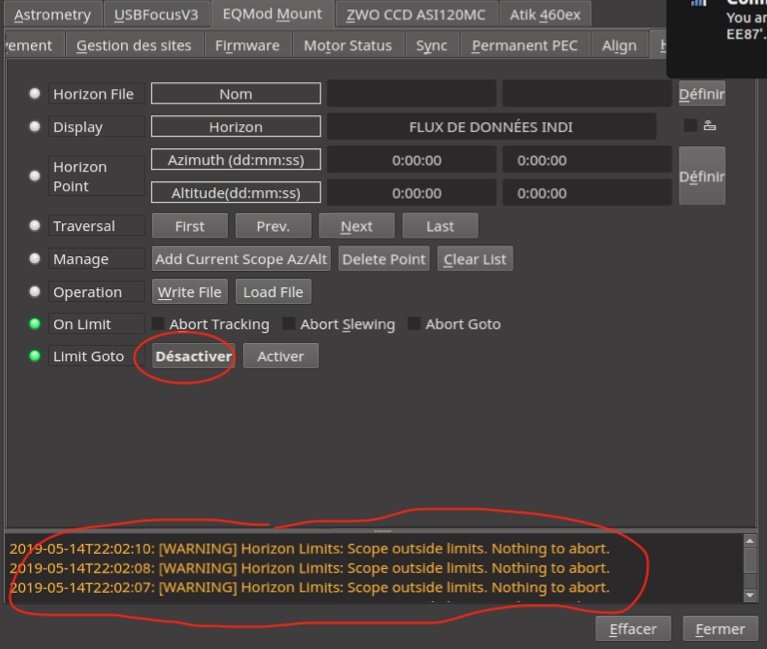Click log scrollbar up arrow
Screen dimensions: 767x649
coord(750,540)
